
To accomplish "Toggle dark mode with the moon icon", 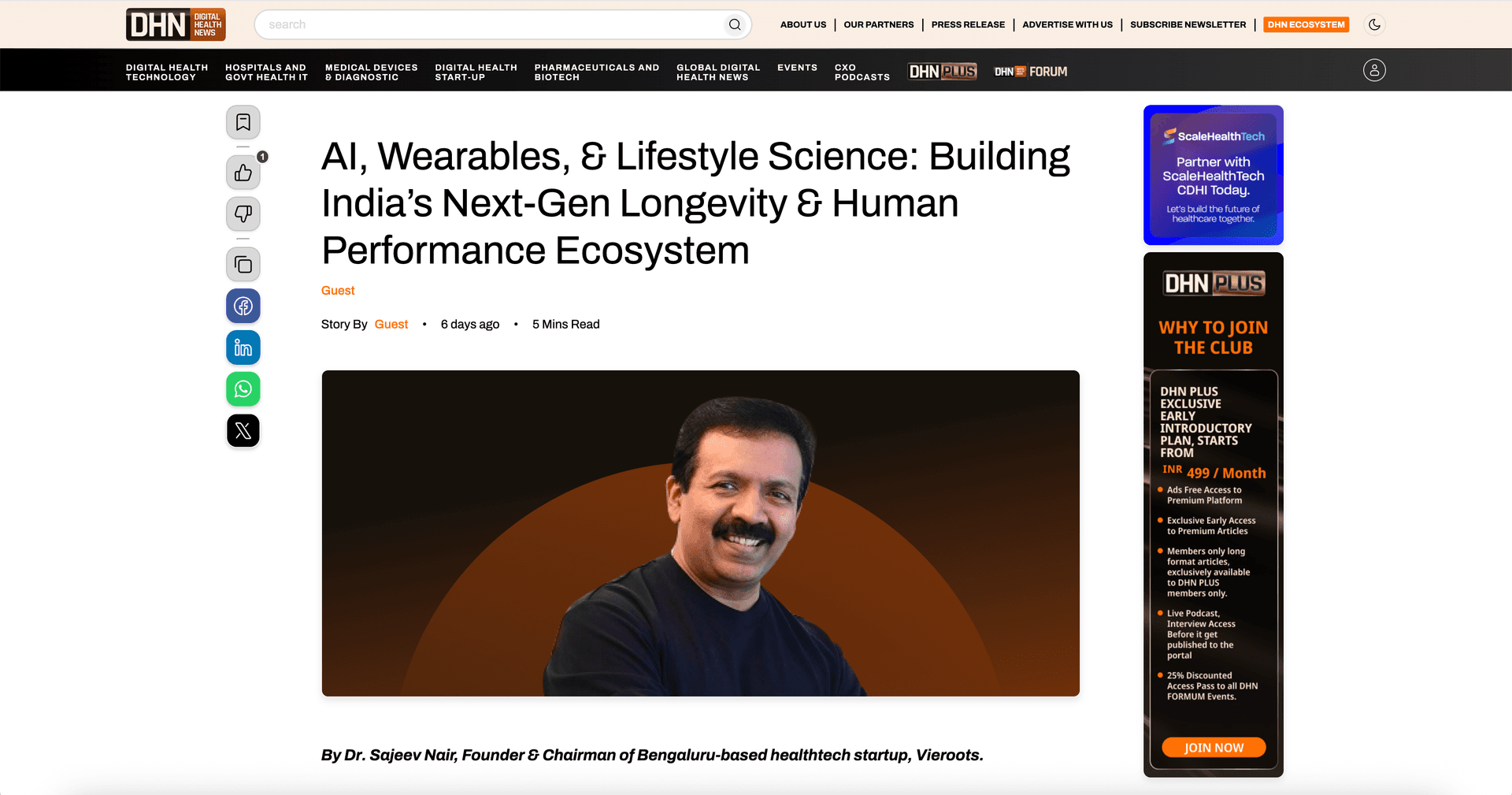I will click(x=1374, y=24).
